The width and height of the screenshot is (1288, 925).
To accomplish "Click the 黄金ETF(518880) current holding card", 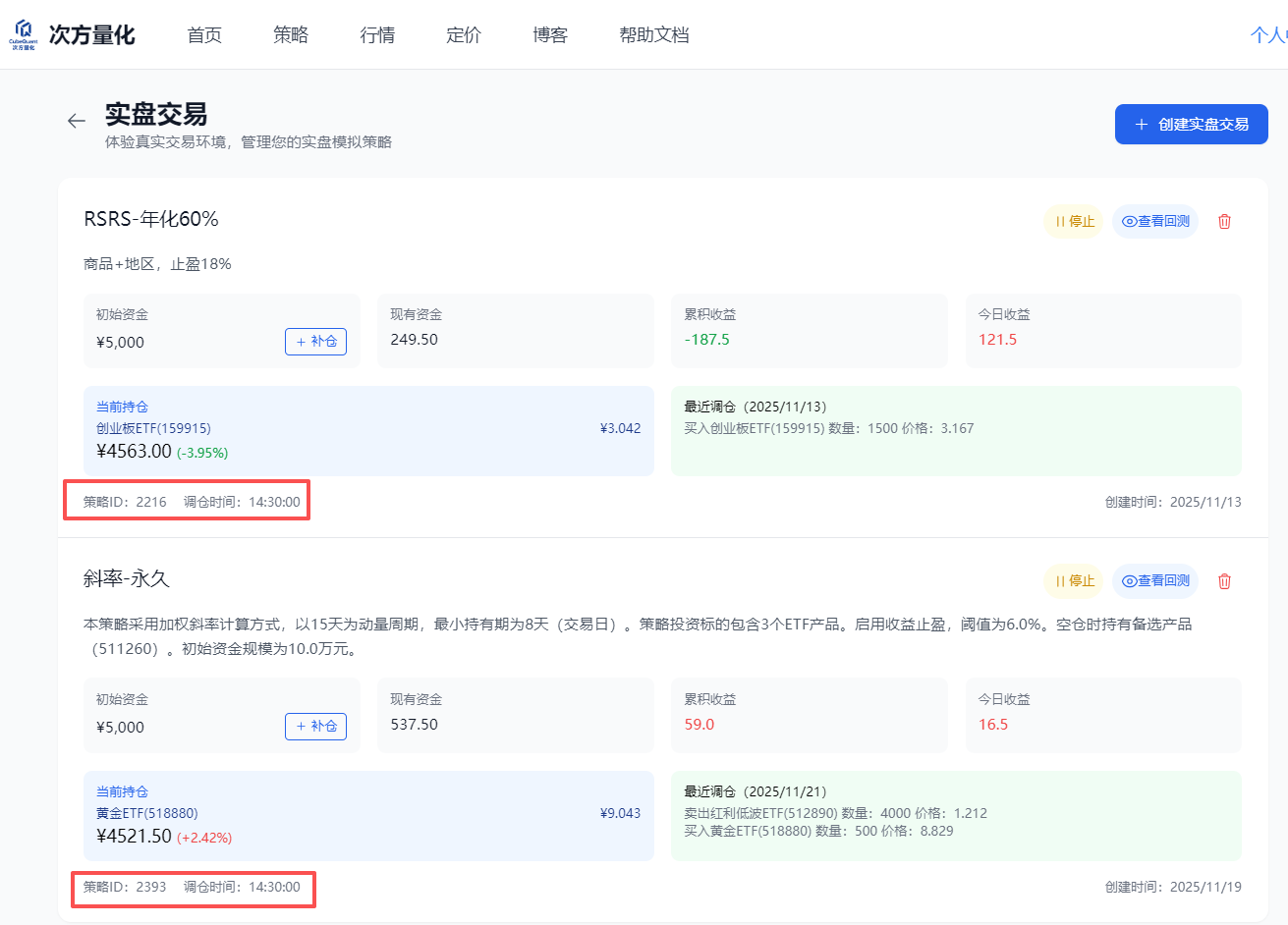I will pos(368,816).
